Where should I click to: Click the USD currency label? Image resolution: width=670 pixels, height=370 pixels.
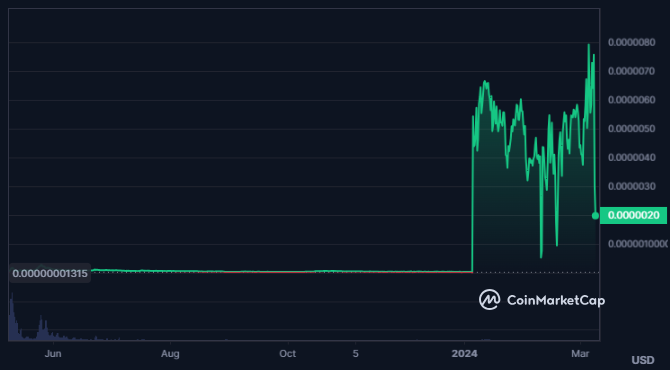click(643, 361)
